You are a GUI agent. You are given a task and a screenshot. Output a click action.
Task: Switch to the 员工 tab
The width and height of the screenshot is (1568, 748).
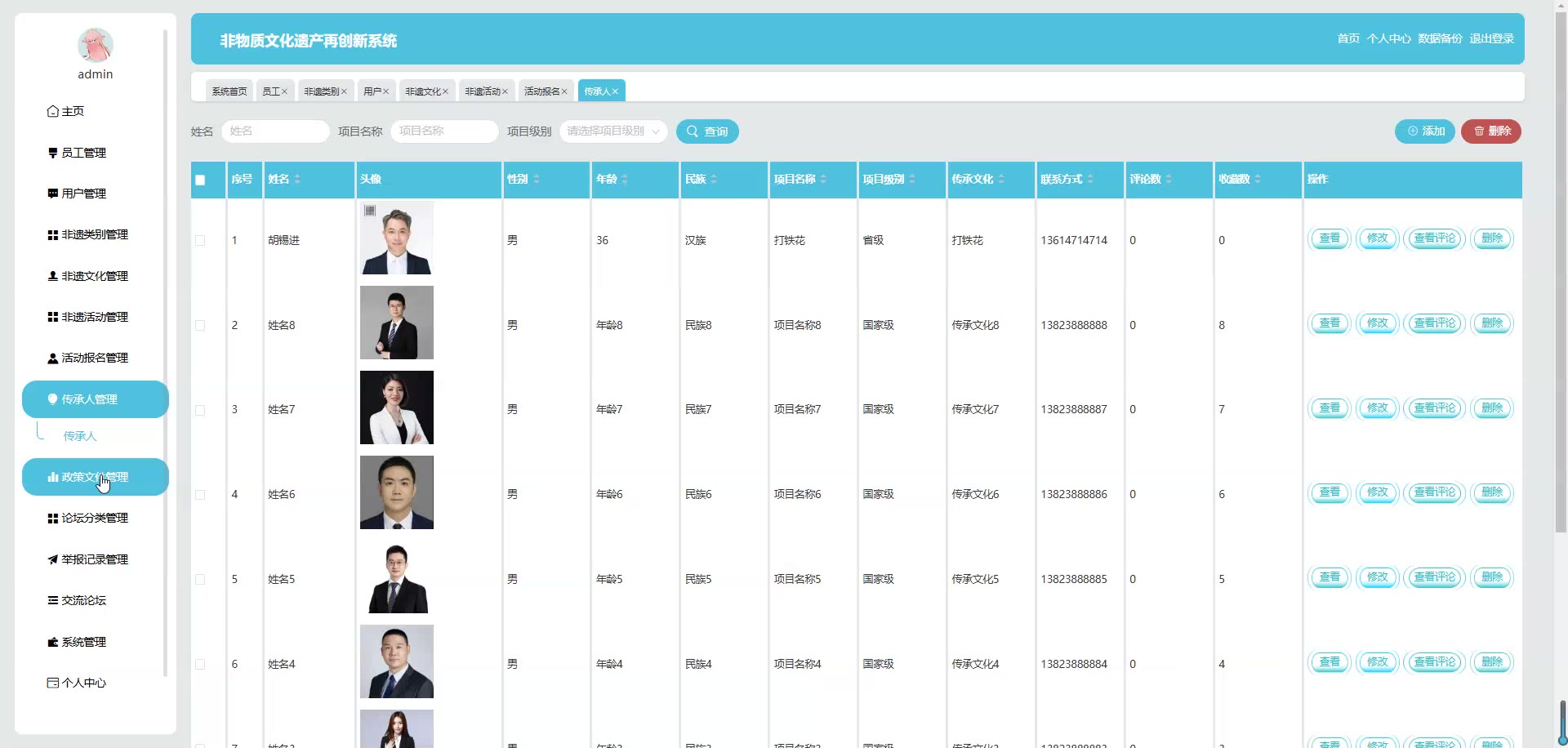coord(271,91)
